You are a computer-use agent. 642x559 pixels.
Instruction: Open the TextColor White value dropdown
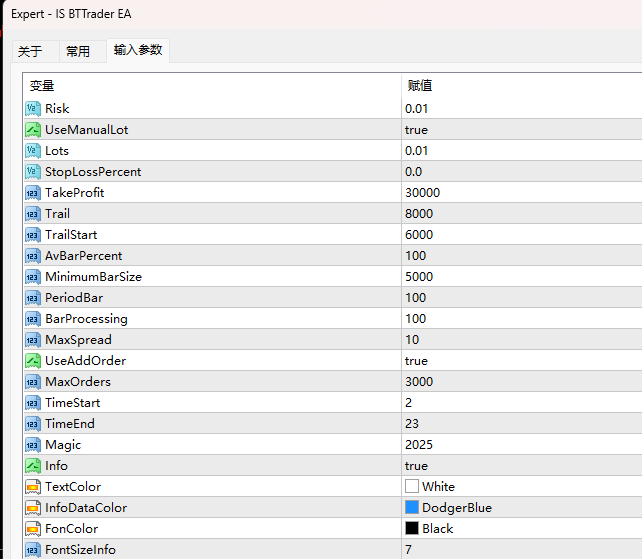(522, 487)
